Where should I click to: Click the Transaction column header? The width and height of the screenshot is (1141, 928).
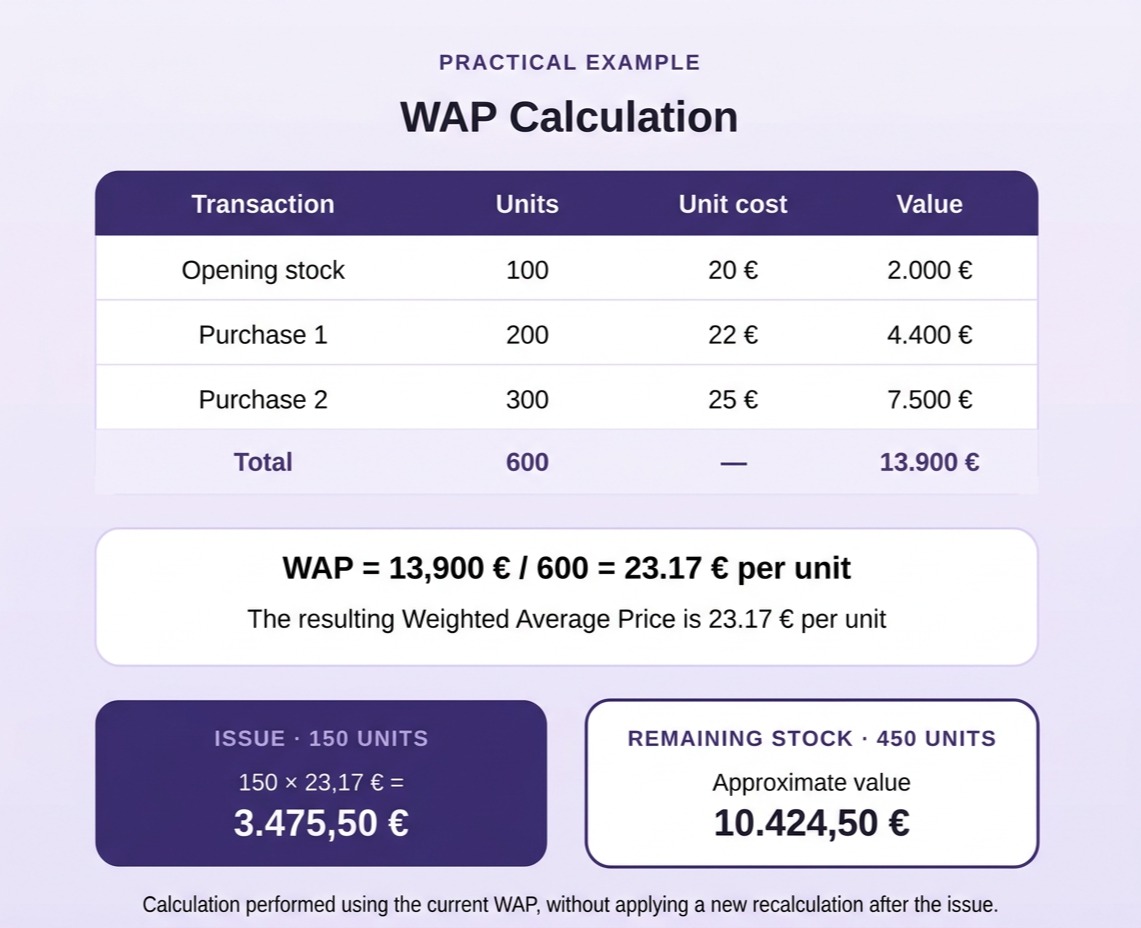coord(263,204)
